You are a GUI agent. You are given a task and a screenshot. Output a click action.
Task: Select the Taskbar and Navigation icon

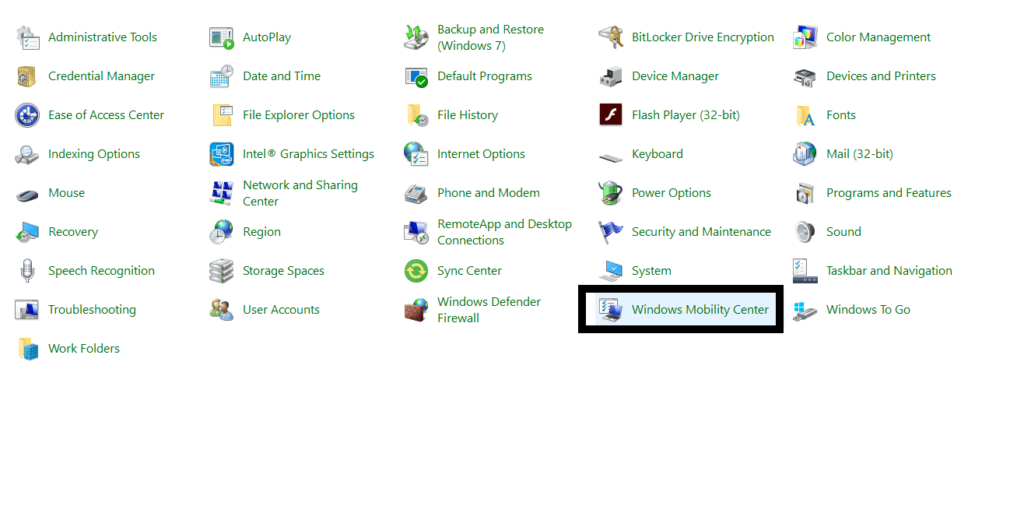[x=805, y=271]
